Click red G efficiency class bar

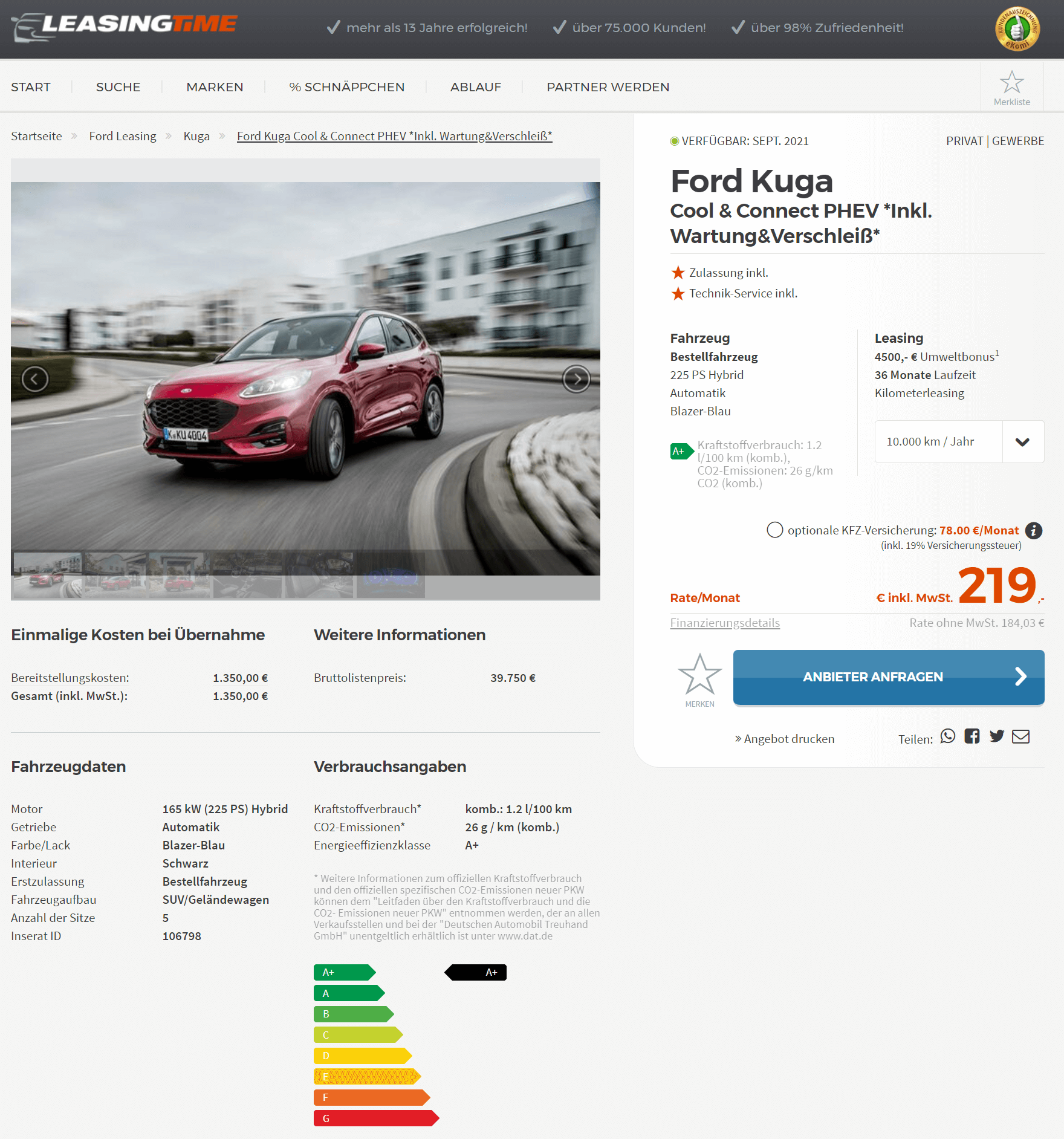376,1118
